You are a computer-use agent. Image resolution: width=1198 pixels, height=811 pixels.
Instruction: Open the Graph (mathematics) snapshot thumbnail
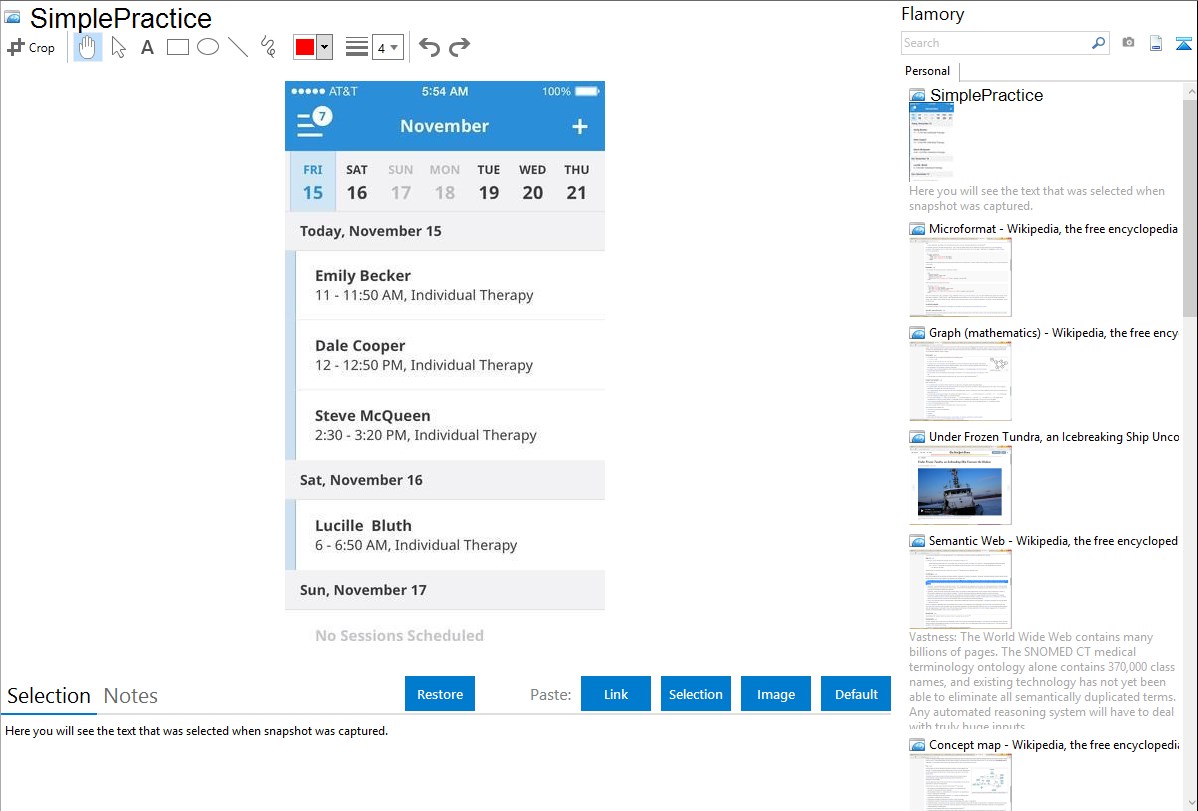coord(960,381)
